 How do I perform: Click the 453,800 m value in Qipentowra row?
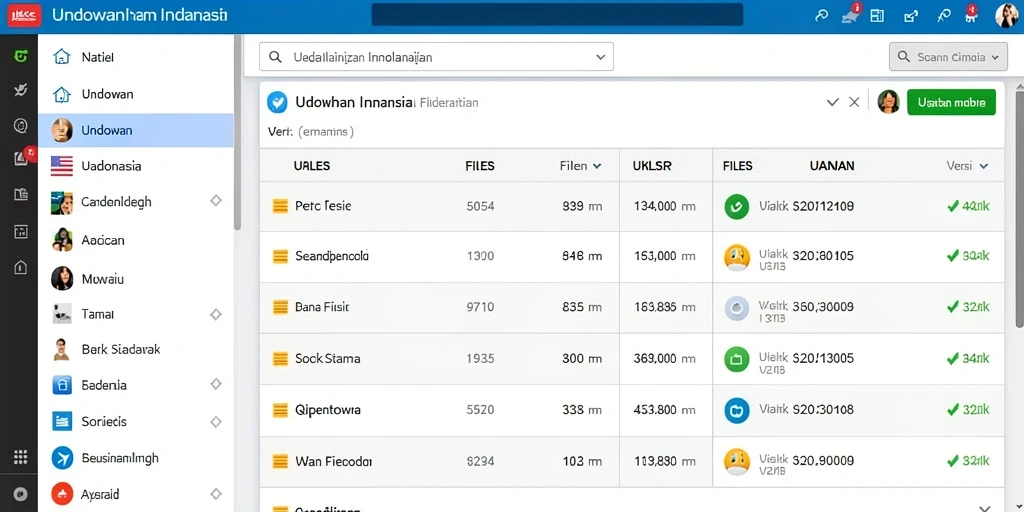tap(665, 410)
